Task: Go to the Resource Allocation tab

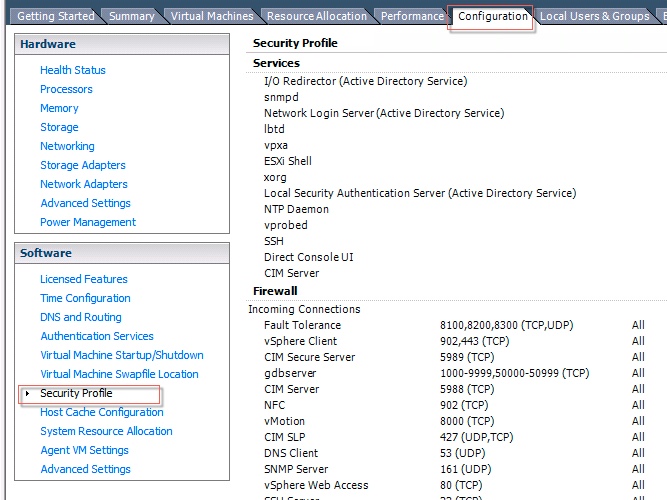Action: [x=317, y=16]
